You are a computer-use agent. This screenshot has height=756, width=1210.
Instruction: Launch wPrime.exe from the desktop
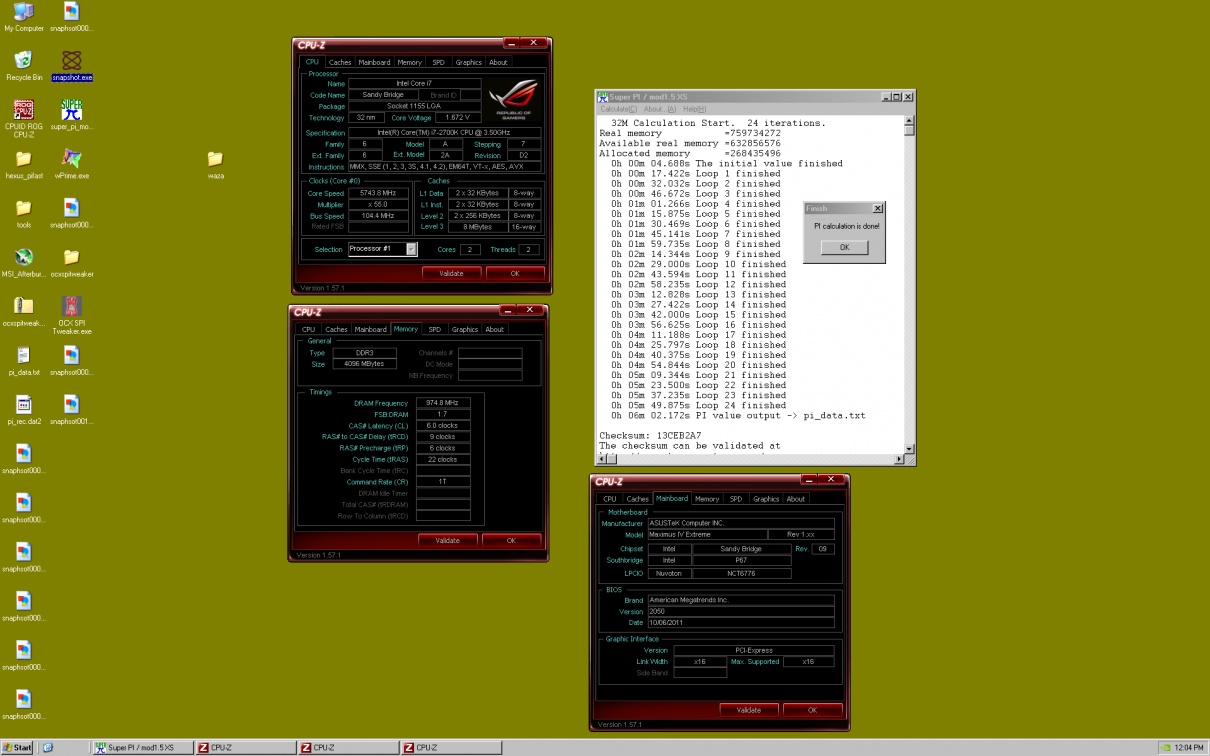click(71, 160)
